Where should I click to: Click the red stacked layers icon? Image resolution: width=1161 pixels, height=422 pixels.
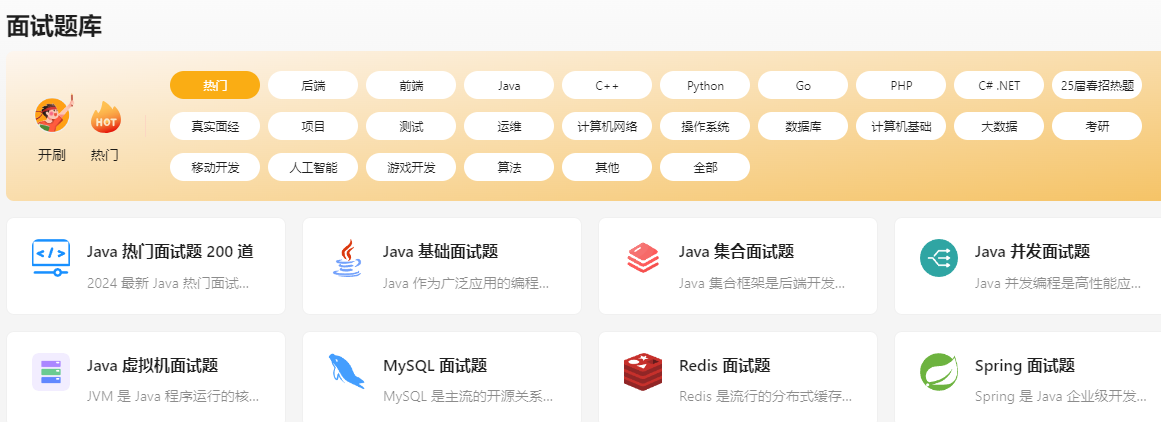[x=643, y=258]
